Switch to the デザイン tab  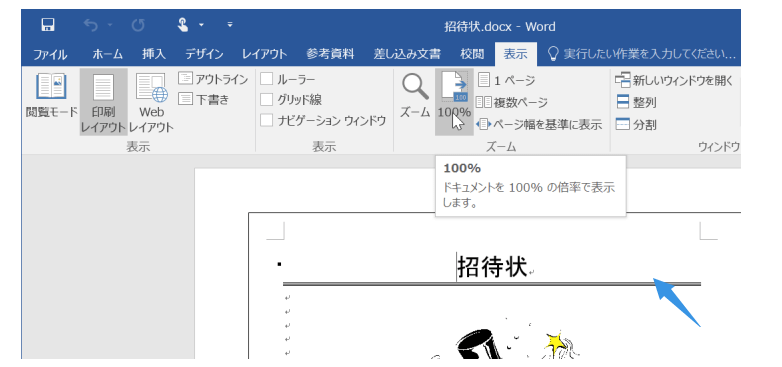[204, 54]
